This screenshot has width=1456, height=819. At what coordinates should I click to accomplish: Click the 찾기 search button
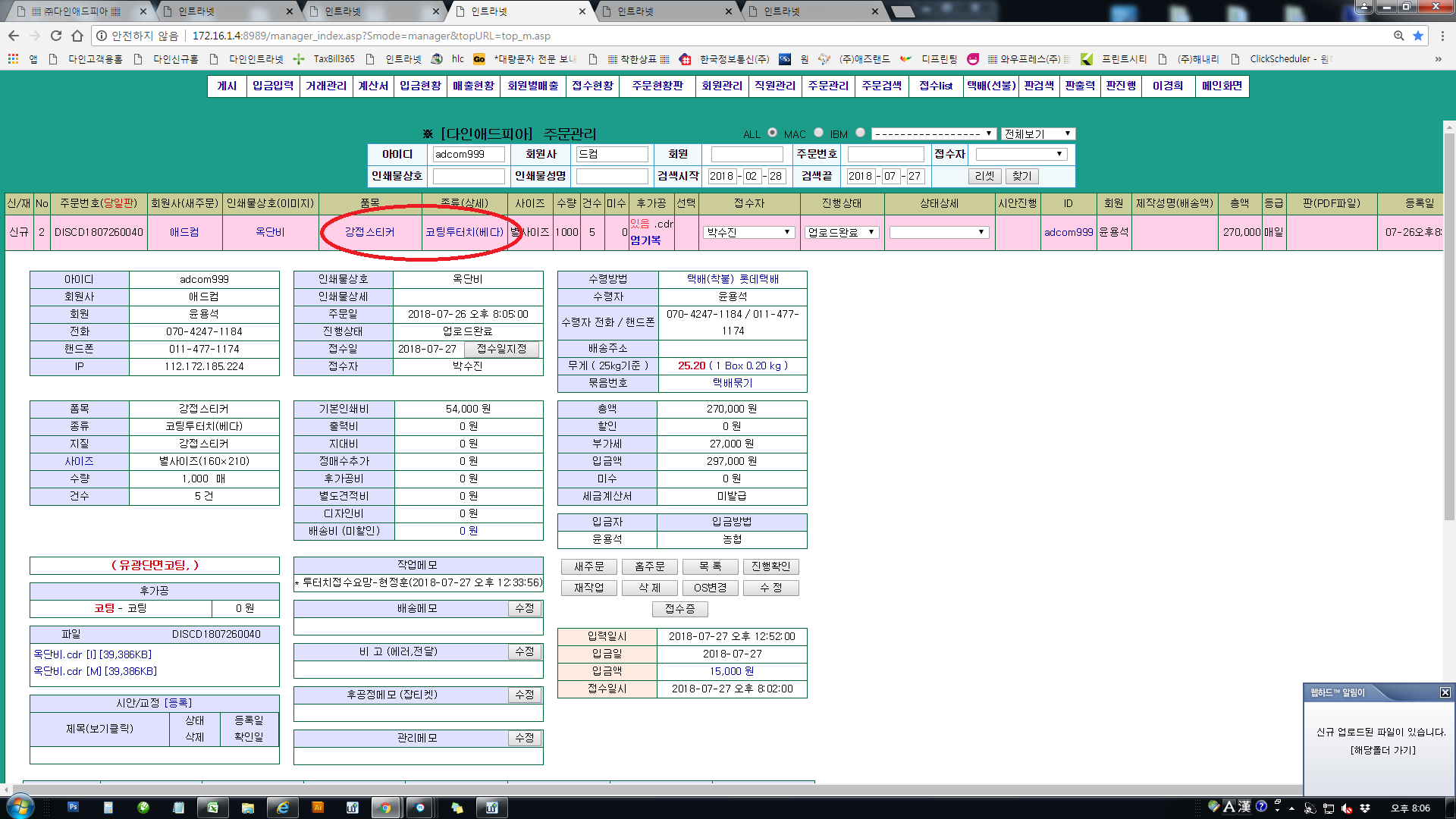pos(1021,176)
